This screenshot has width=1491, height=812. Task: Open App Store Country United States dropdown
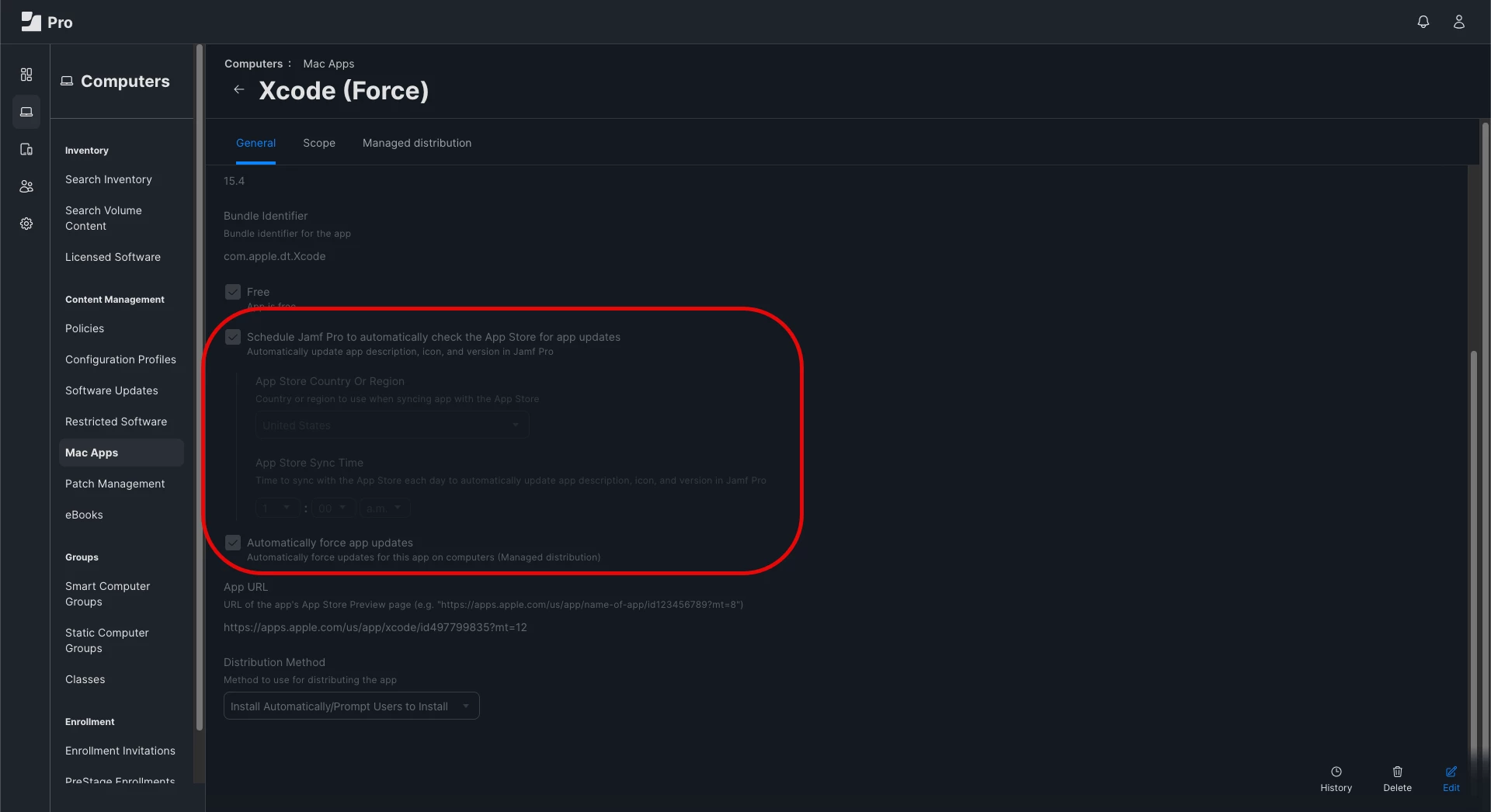pyautogui.click(x=392, y=425)
